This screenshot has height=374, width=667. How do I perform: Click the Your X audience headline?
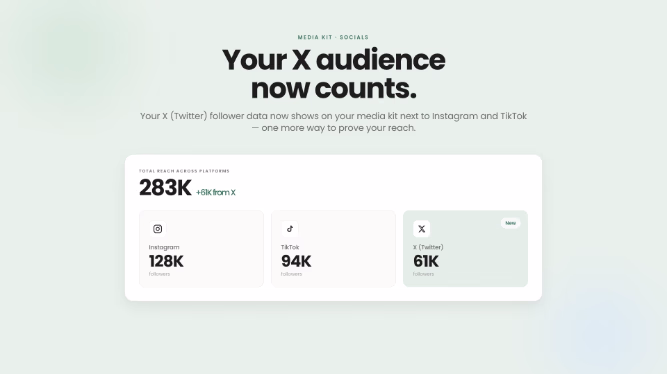pyautogui.click(x=334, y=74)
